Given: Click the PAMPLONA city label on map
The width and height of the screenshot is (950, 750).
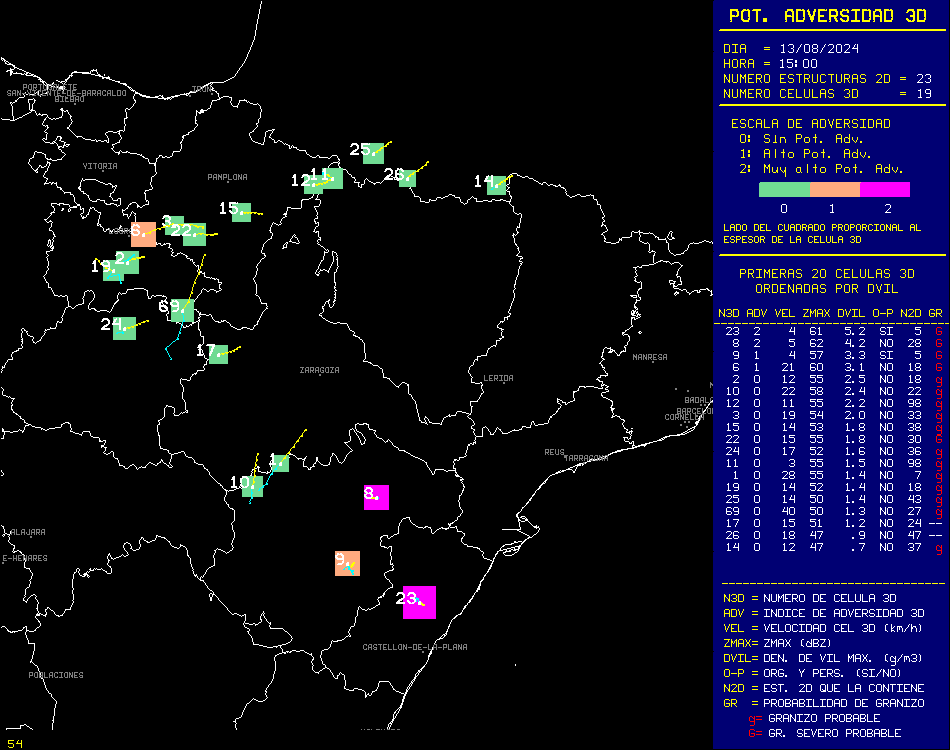Looking at the screenshot, I should click(x=227, y=177).
